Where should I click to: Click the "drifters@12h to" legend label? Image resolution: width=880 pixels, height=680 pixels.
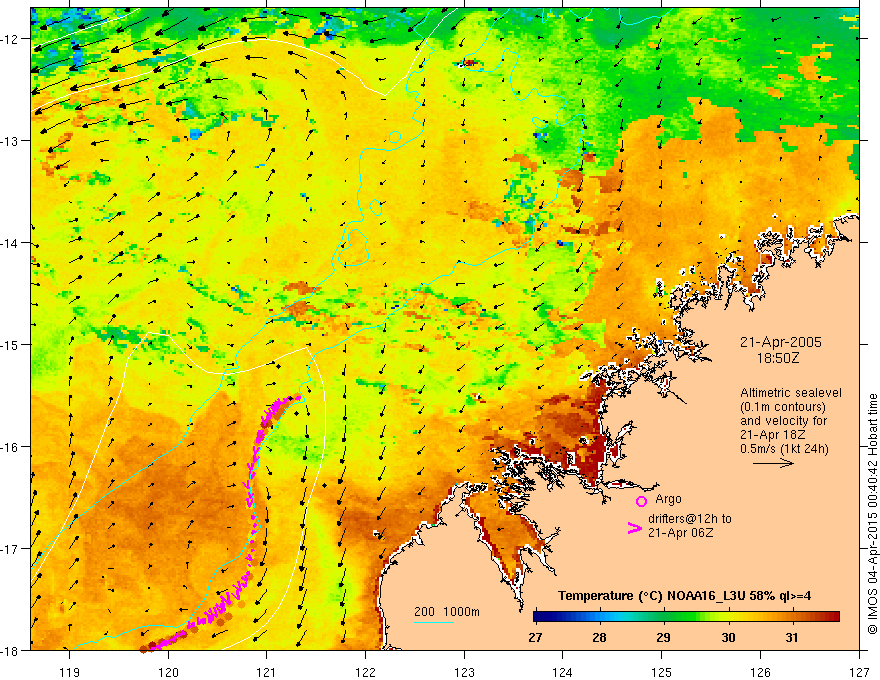pyautogui.click(x=690, y=519)
